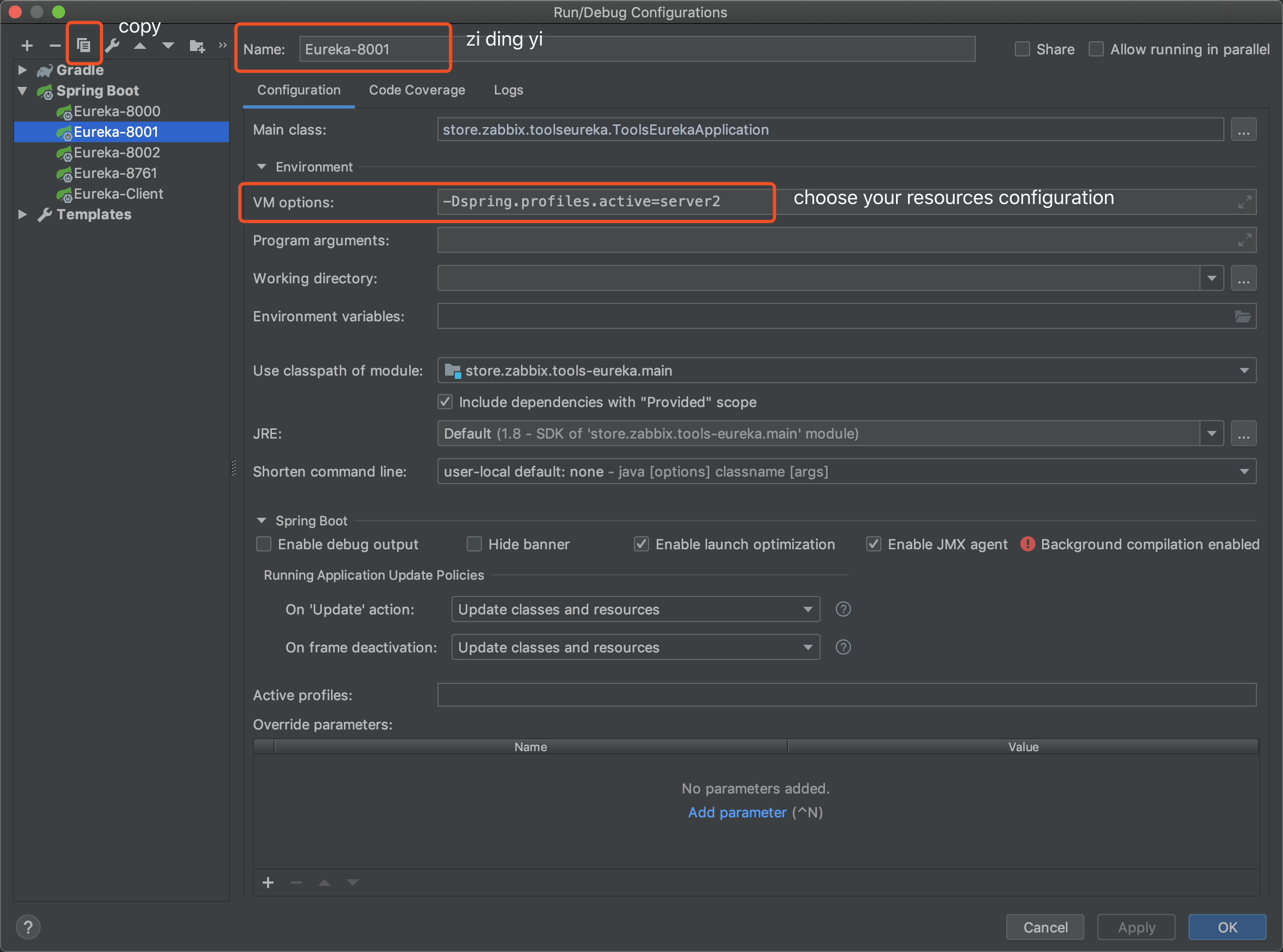Enable the Share checkbox
This screenshot has width=1283, height=952.
[x=1022, y=49]
